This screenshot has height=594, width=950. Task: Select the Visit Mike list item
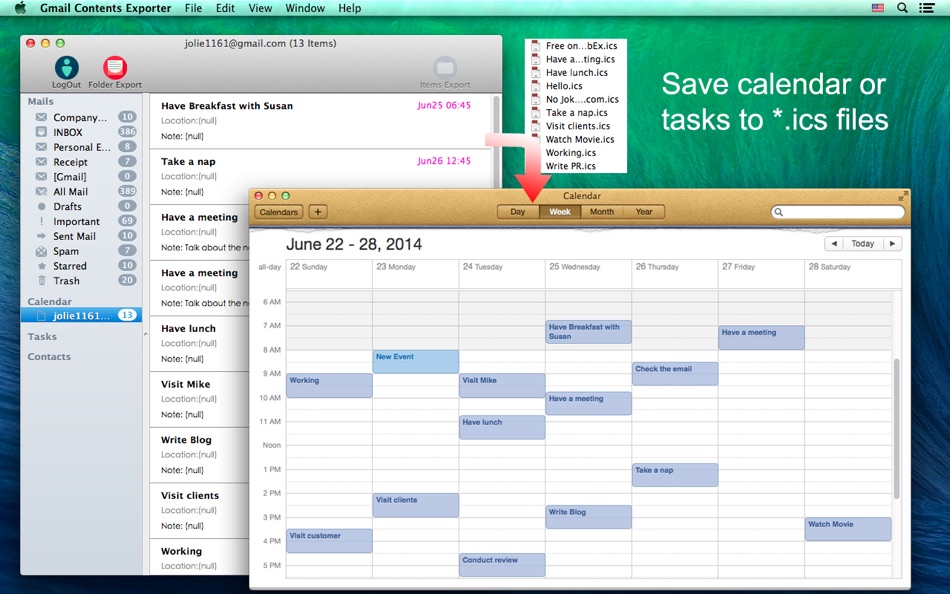click(199, 399)
